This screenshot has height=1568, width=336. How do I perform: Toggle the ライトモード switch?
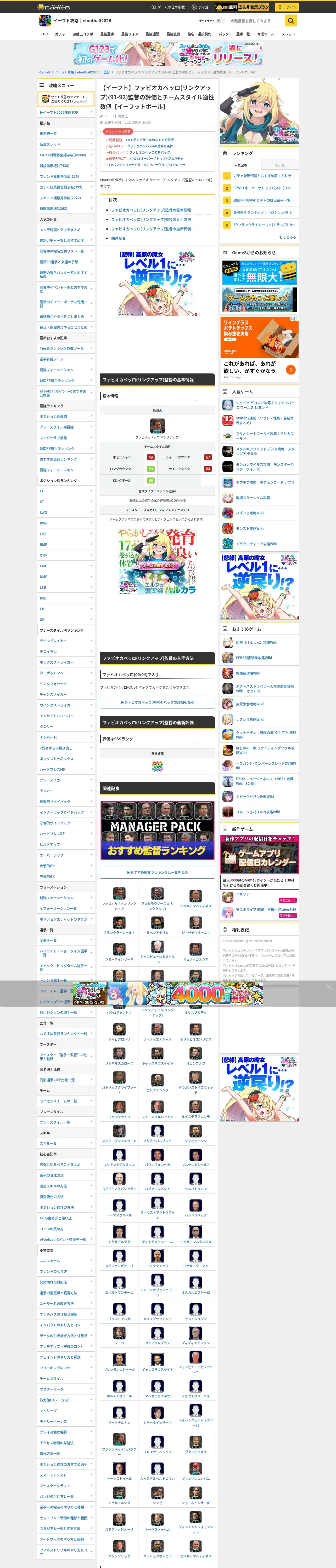[x=221, y=21]
